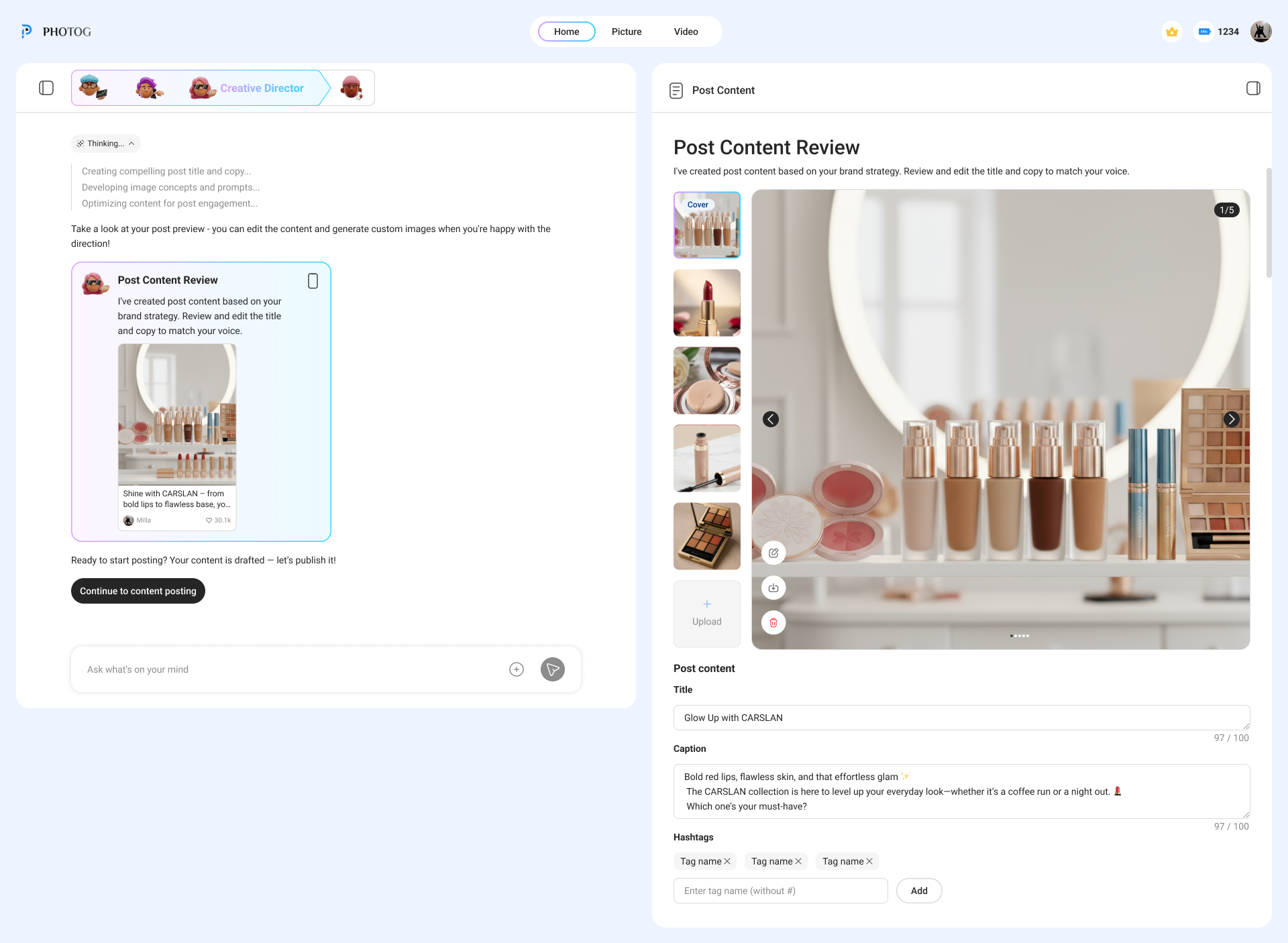Image resolution: width=1288 pixels, height=943 pixels.
Task: Click the 1234 credits count
Action: (1228, 32)
